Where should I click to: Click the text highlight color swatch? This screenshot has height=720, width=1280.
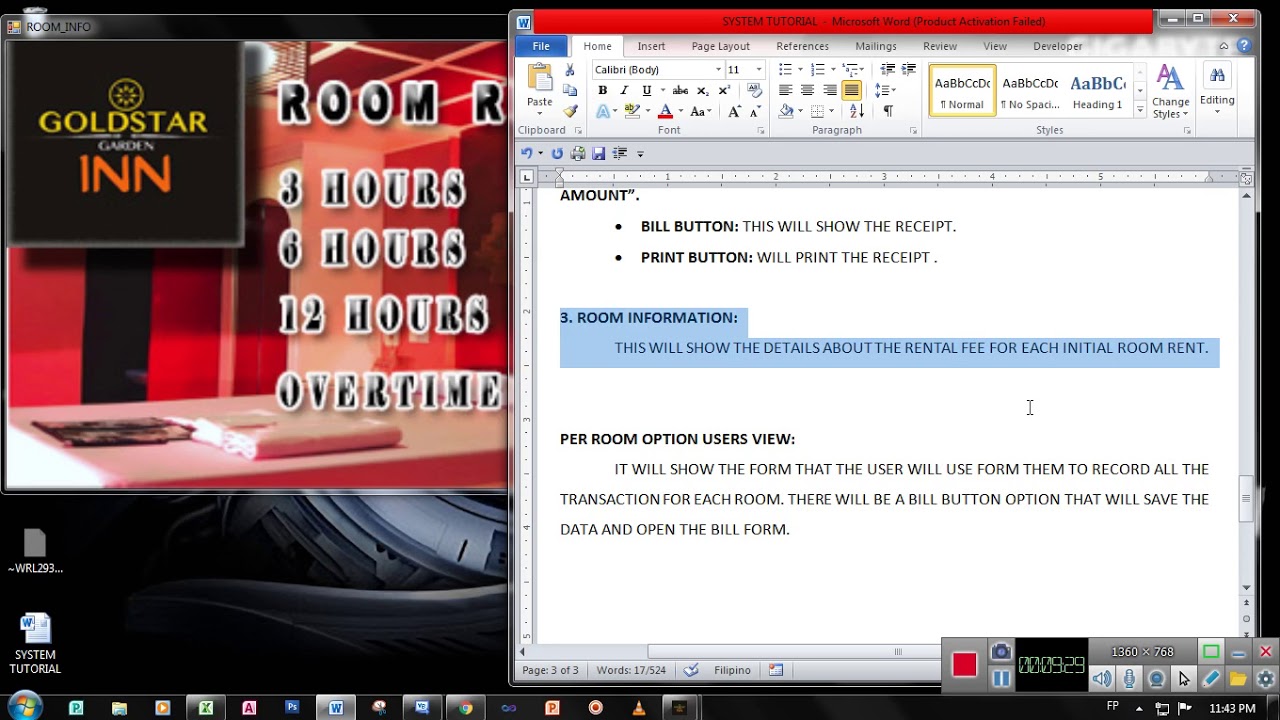tap(631, 111)
